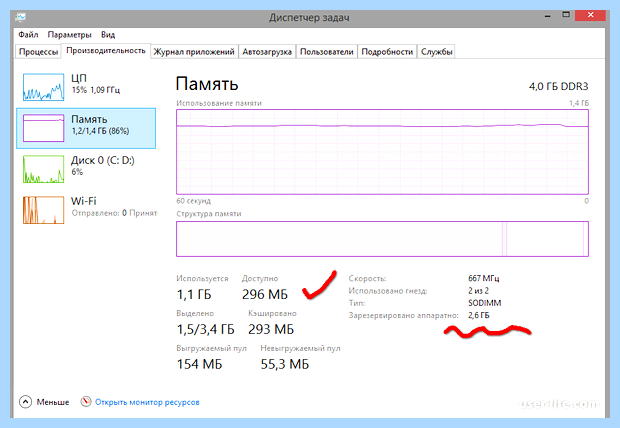Click the Память heading above the graph
The width and height of the screenshot is (620, 428).
click(207, 84)
